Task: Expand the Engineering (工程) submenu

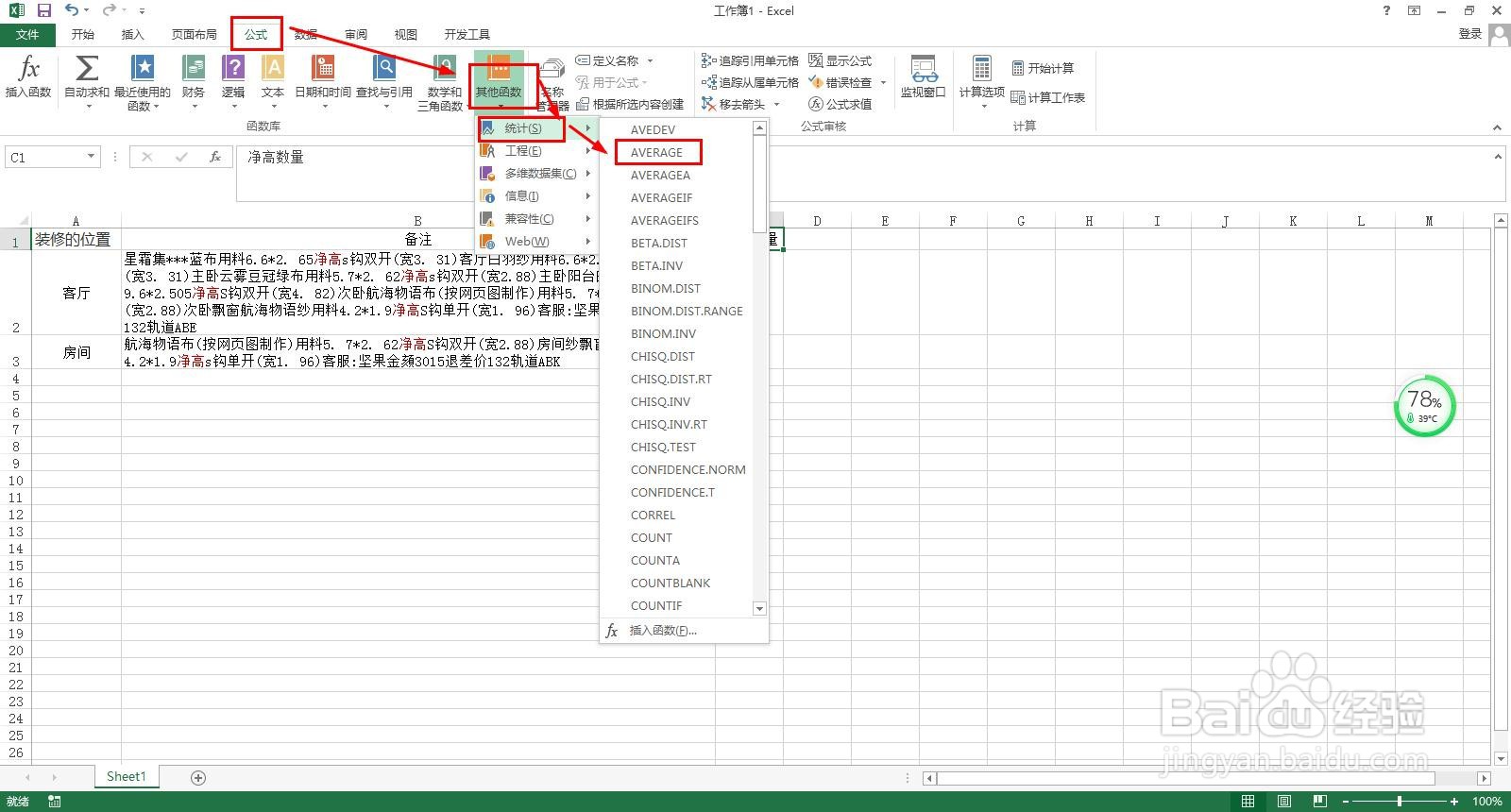Action: pos(535,151)
